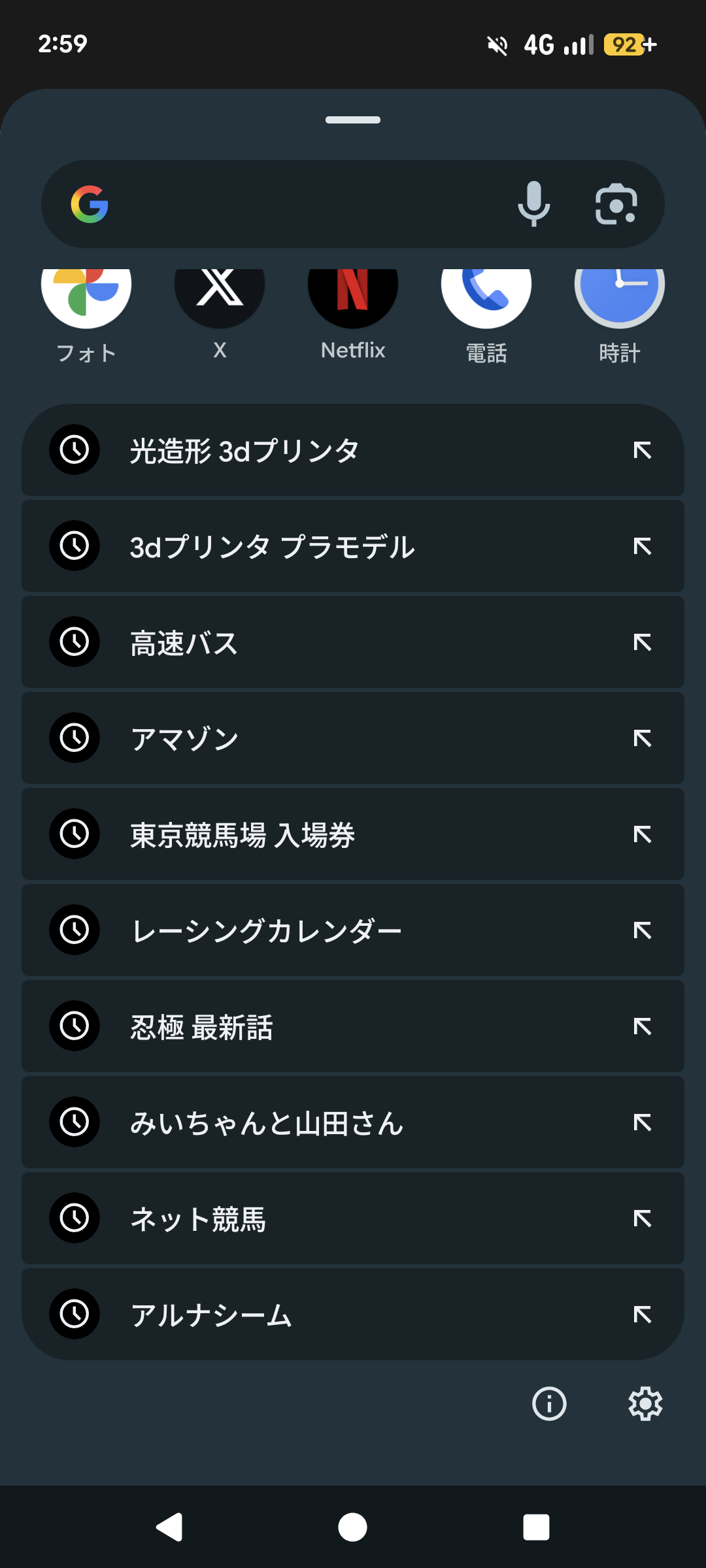Launch the 電話 (Phone) app

pyautogui.click(x=486, y=294)
